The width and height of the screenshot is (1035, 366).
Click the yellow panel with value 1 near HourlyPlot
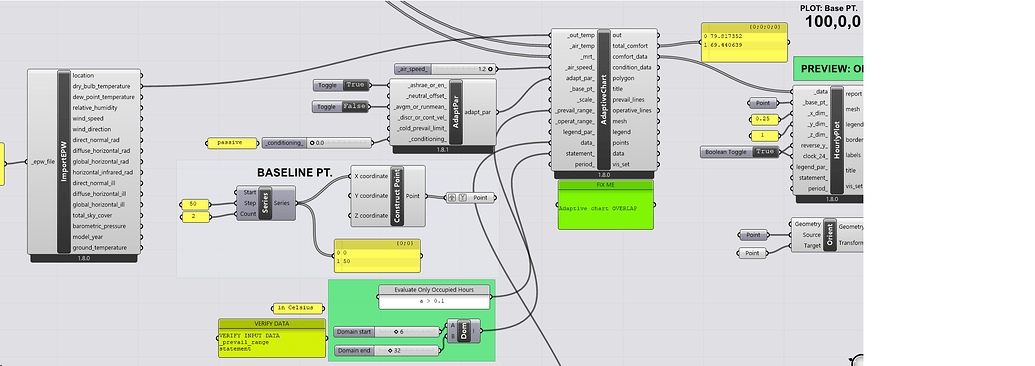[764, 135]
